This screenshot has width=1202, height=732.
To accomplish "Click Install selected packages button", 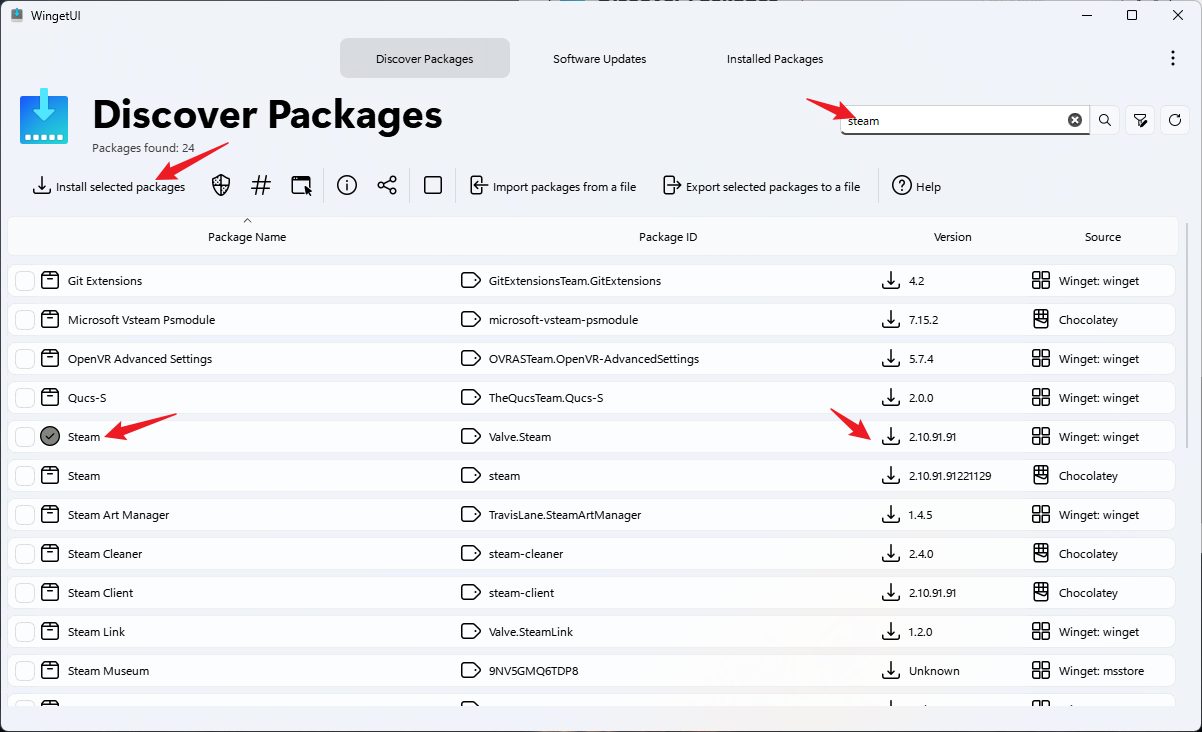I will click(109, 187).
